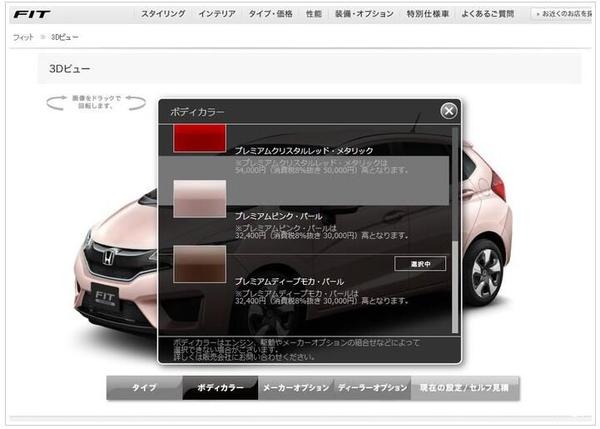Select premium pink pearl swatch
600x429 pixels.
(199, 199)
